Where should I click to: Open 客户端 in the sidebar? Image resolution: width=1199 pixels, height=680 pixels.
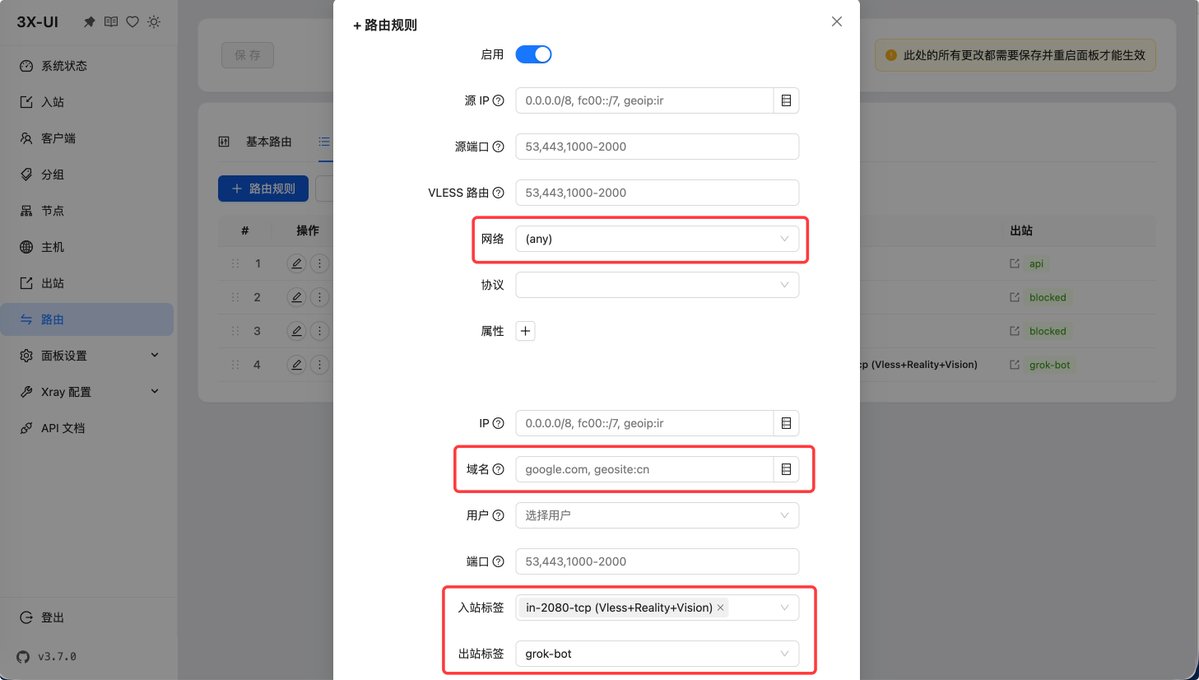pos(87,138)
